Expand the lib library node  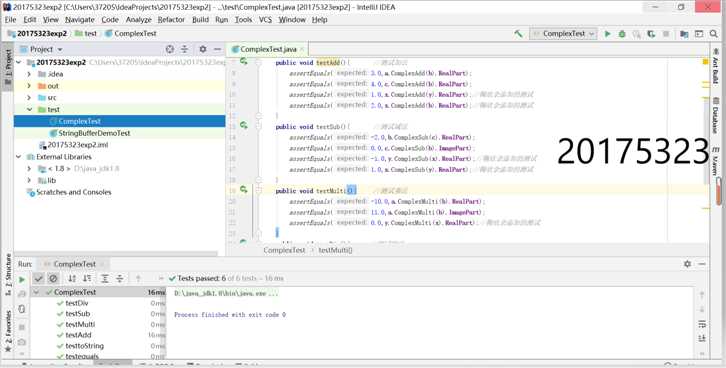tap(29, 181)
